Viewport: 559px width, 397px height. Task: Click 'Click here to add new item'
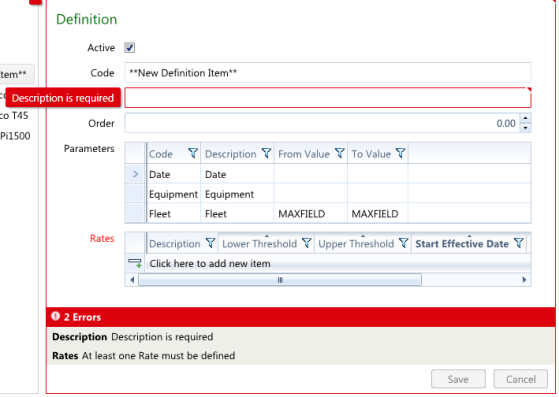210,263
